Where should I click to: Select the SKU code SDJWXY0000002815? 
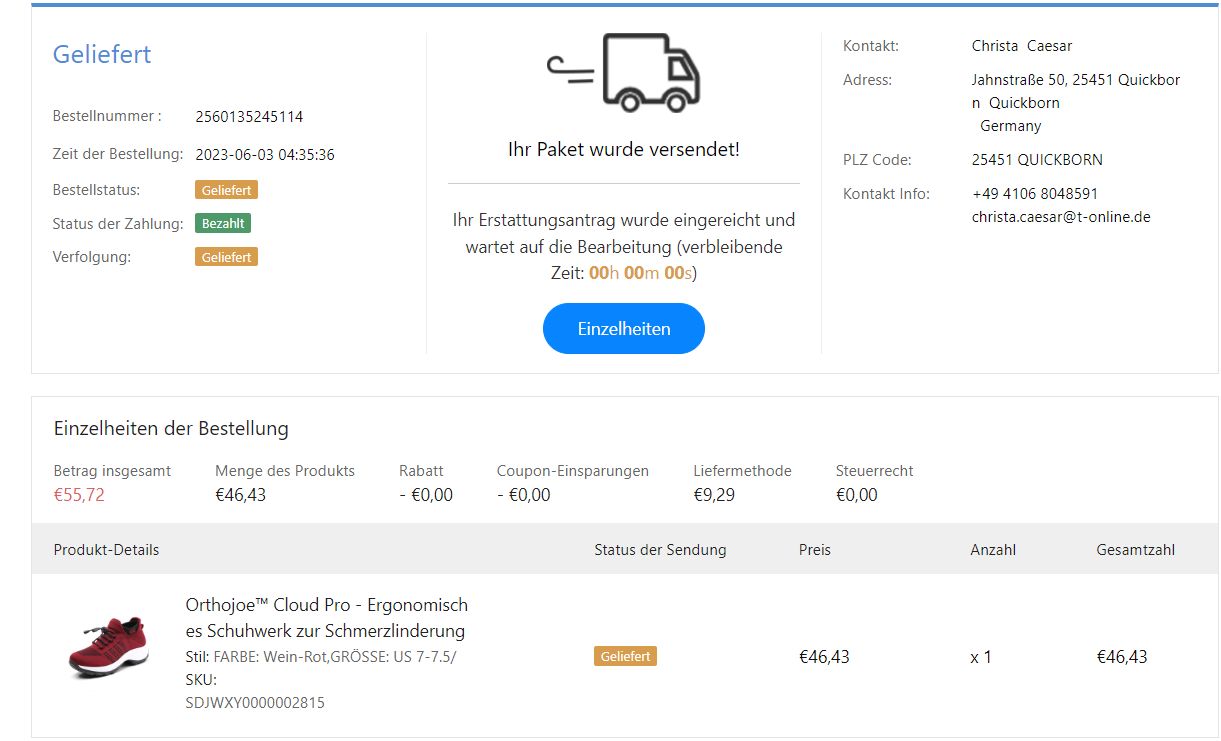pos(255,703)
